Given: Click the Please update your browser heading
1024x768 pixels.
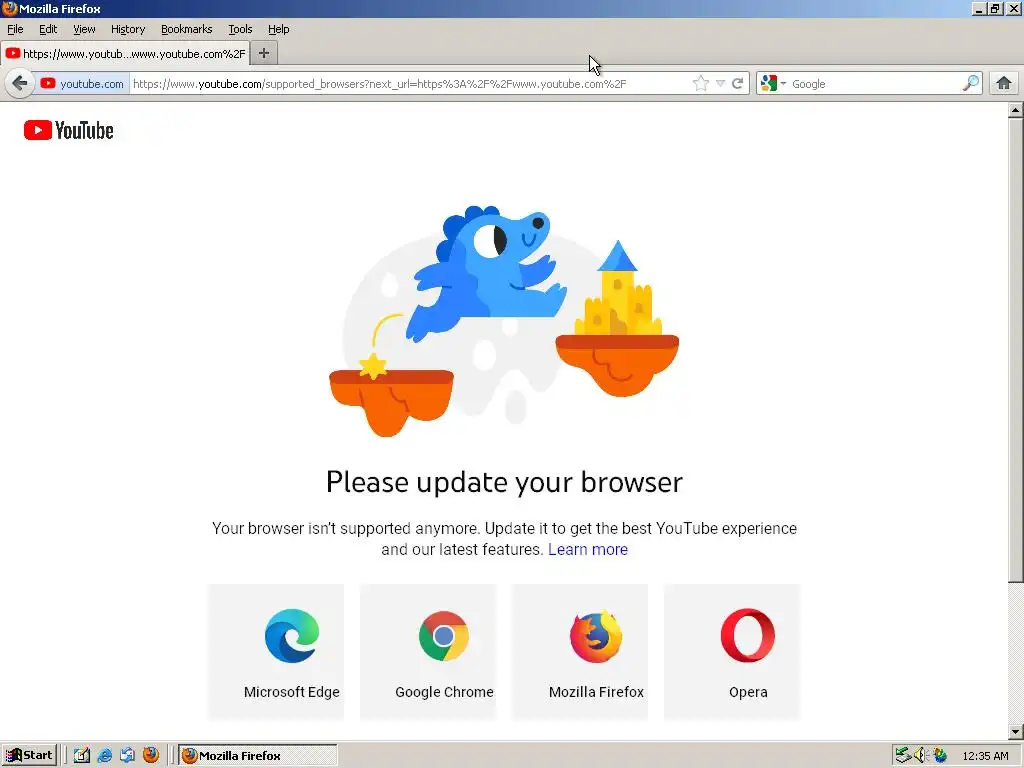Looking at the screenshot, I should click(x=504, y=483).
